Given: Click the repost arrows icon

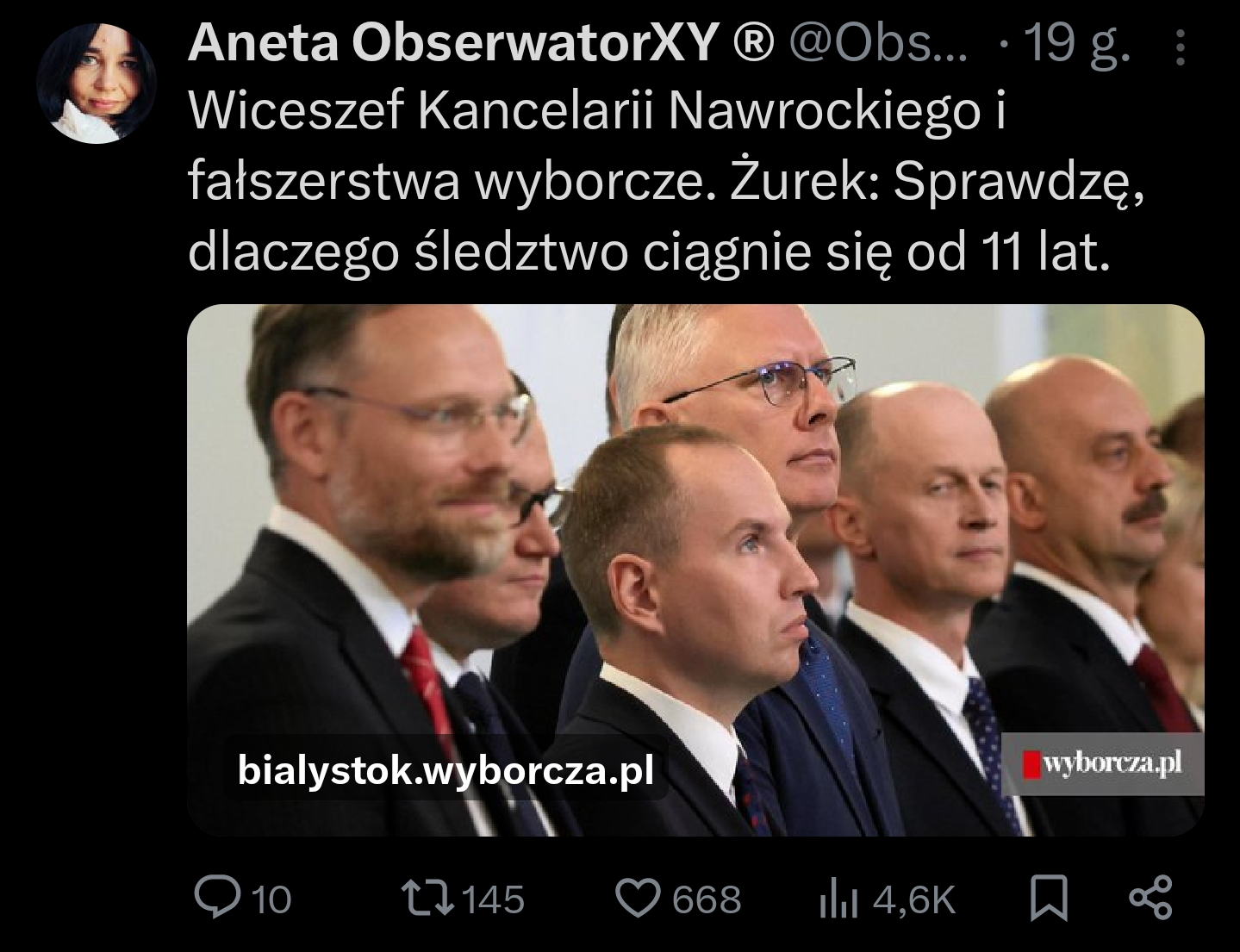Looking at the screenshot, I should (430, 898).
